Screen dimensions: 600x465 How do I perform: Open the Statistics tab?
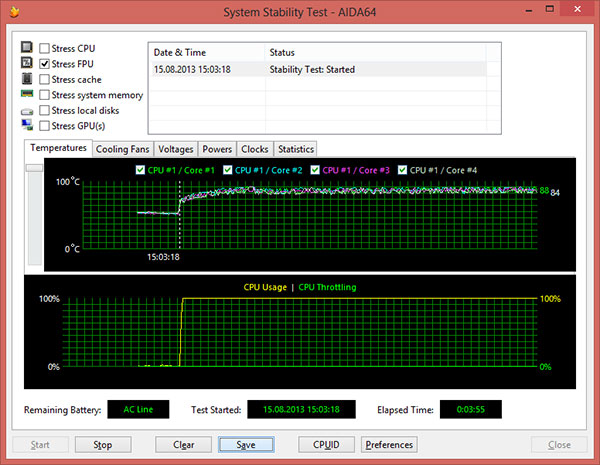[x=296, y=149]
